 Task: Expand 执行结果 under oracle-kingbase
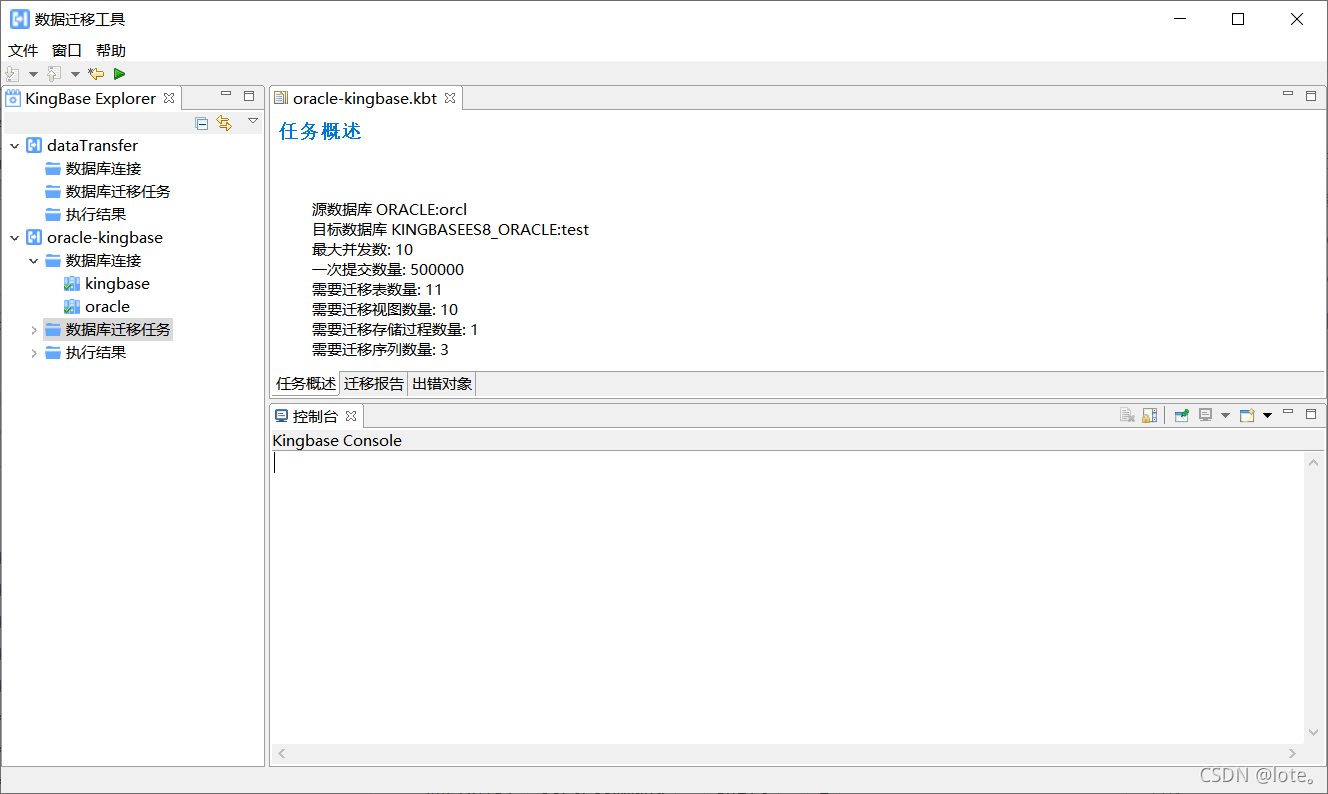point(34,353)
